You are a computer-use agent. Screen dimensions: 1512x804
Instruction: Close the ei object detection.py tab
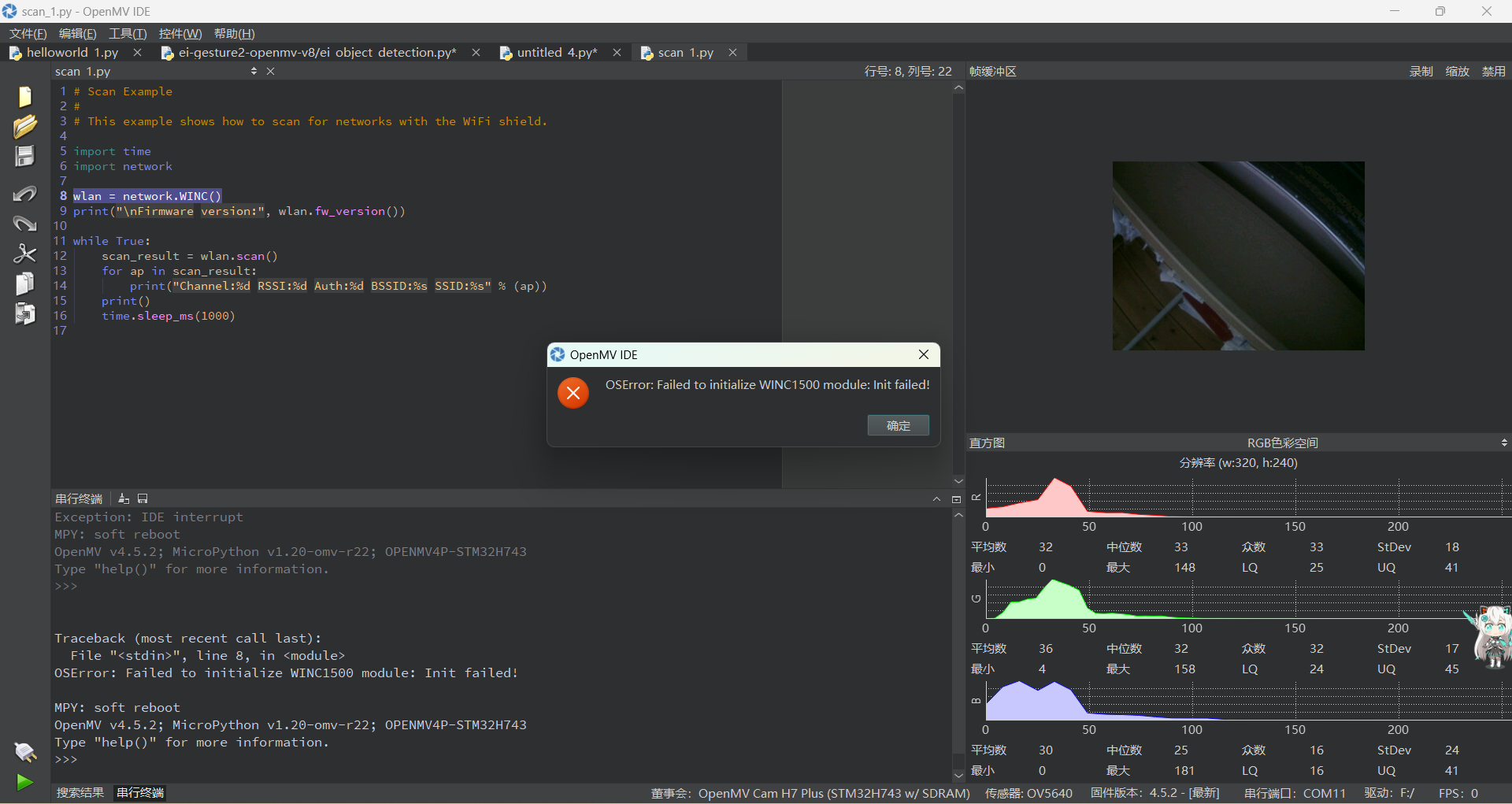click(x=476, y=53)
